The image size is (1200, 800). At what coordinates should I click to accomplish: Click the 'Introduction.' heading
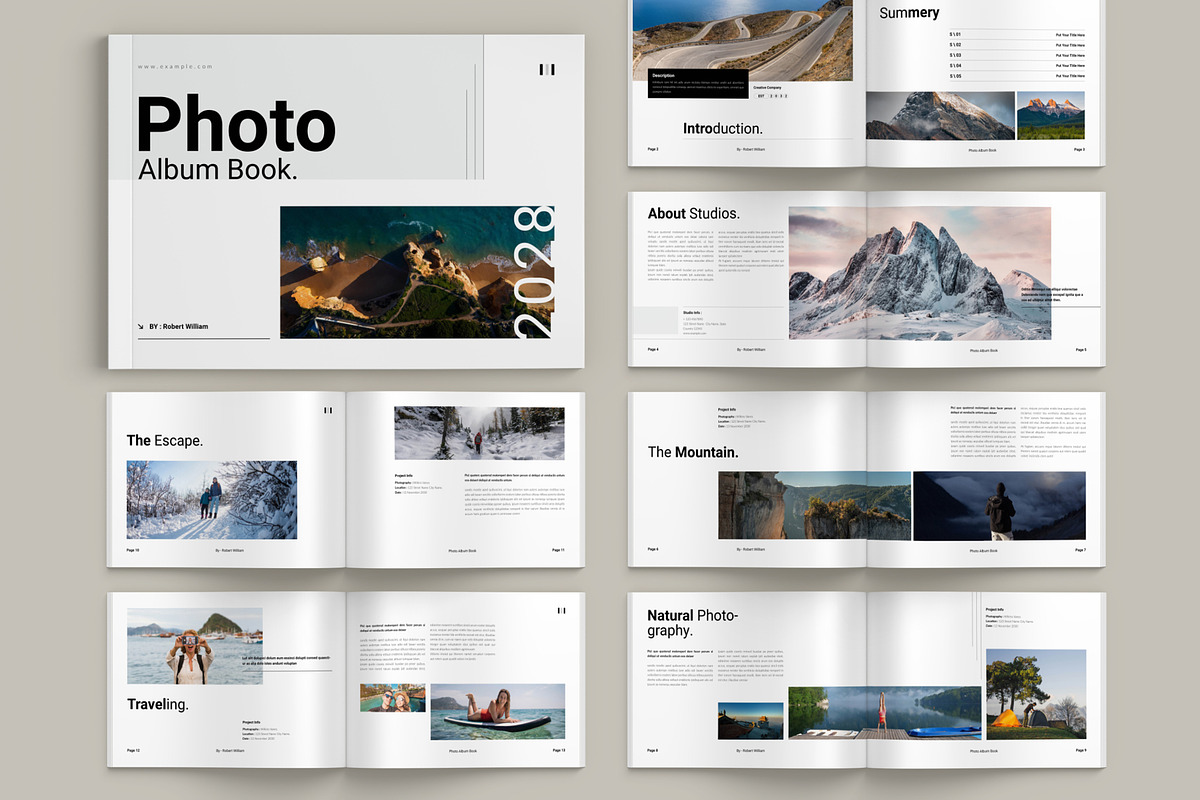point(723,128)
